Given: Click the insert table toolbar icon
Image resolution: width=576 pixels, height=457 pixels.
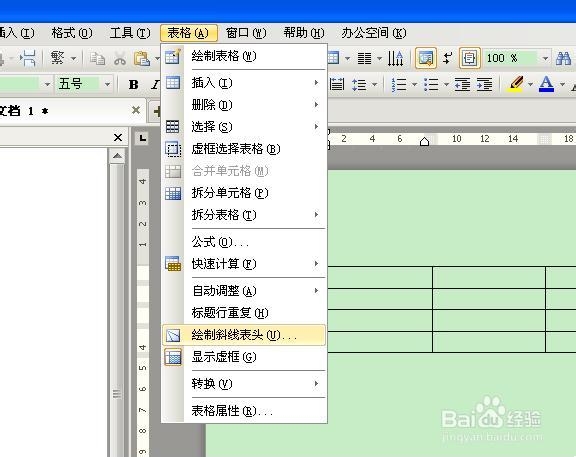Looking at the screenshot, I should [334, 58].
